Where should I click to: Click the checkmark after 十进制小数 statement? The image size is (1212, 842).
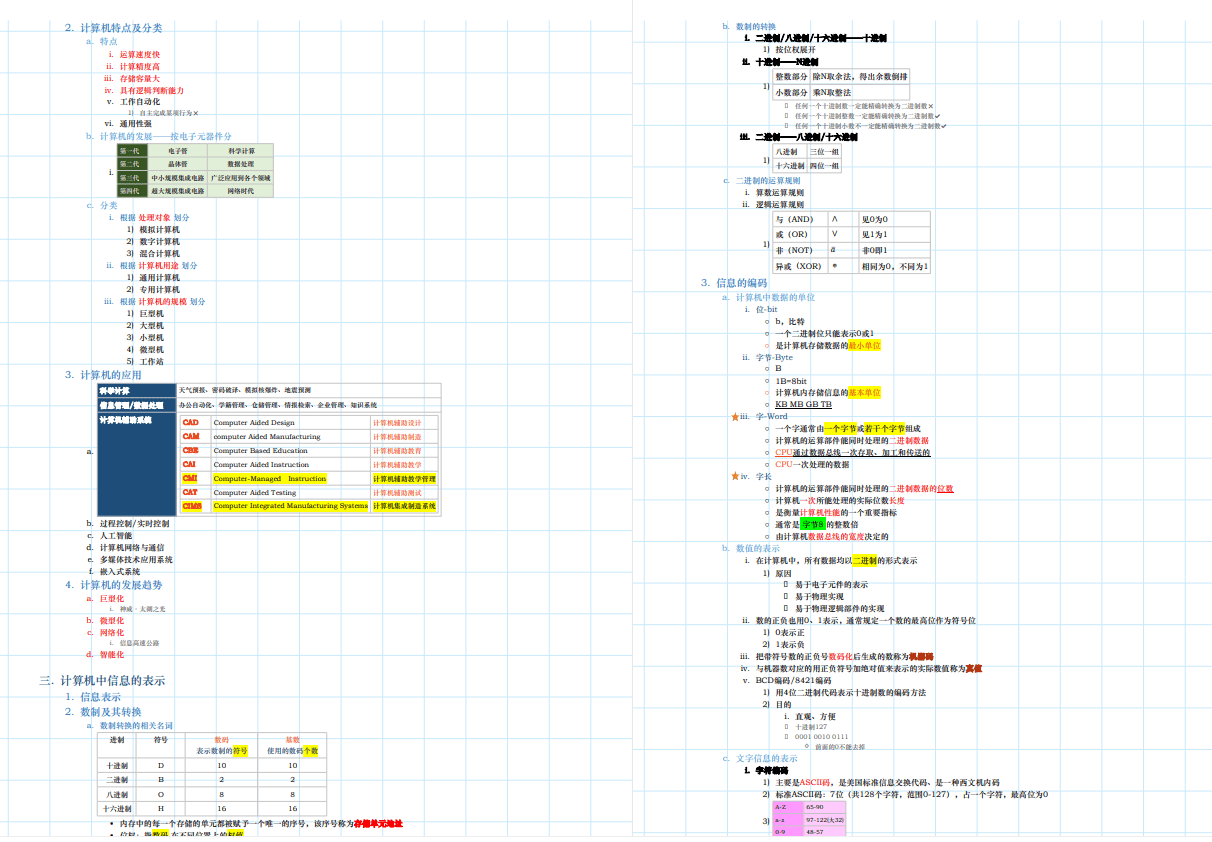click(942, 126)
